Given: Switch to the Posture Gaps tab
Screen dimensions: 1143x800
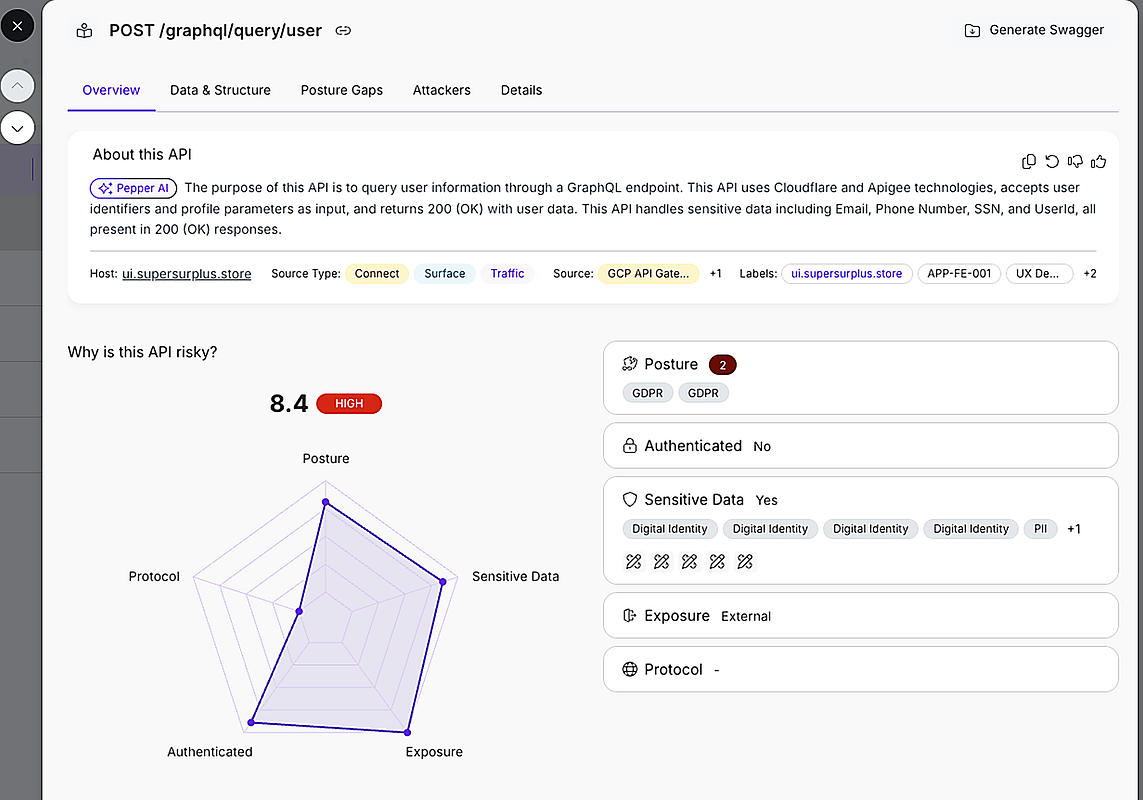Looking at the screenshot, I should 341,90.
